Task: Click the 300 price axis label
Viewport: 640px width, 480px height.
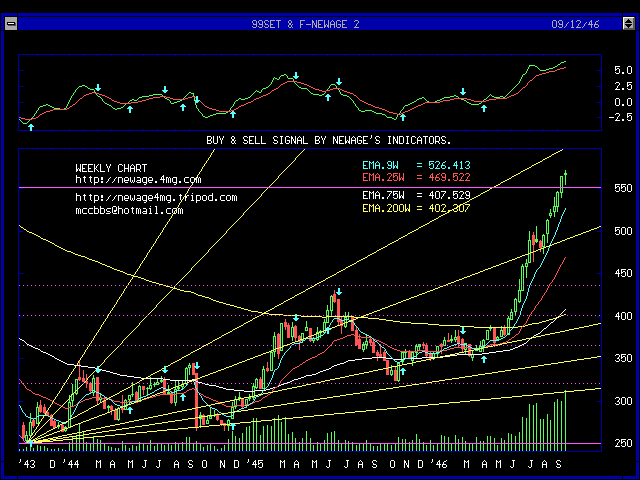Action: coord(623,401)
